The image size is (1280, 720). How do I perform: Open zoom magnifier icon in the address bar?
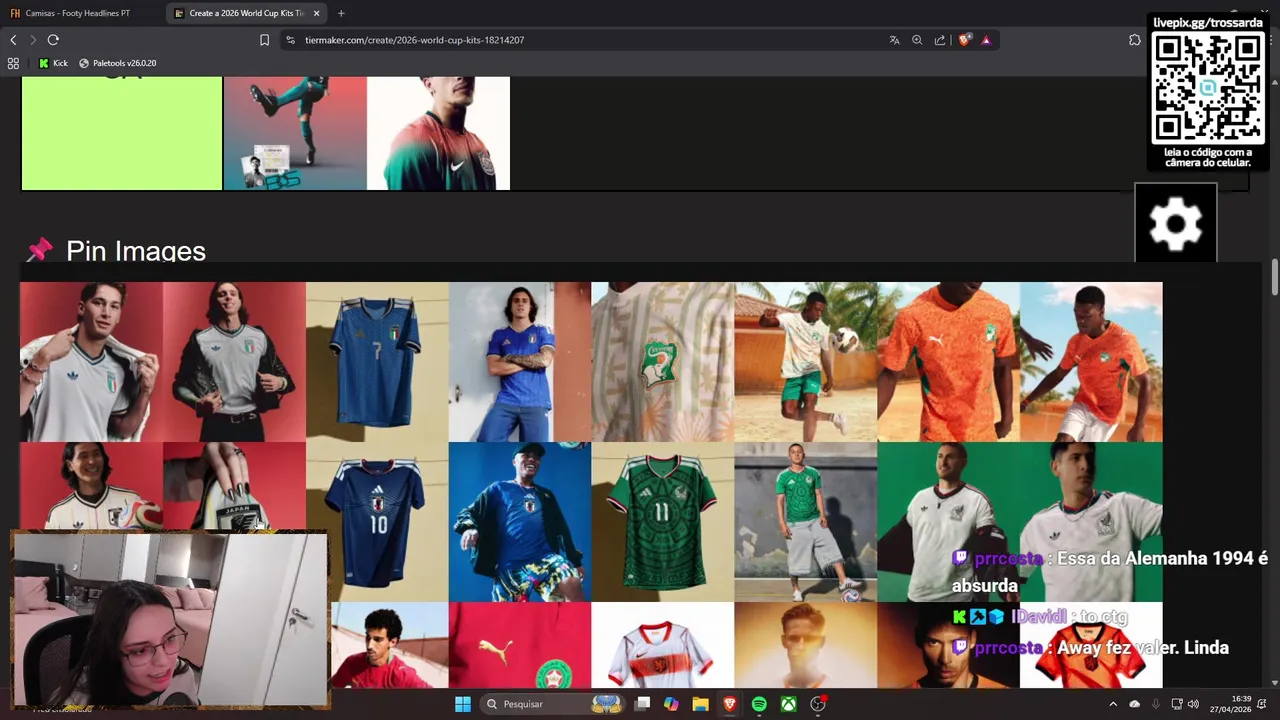coord(917,40)
